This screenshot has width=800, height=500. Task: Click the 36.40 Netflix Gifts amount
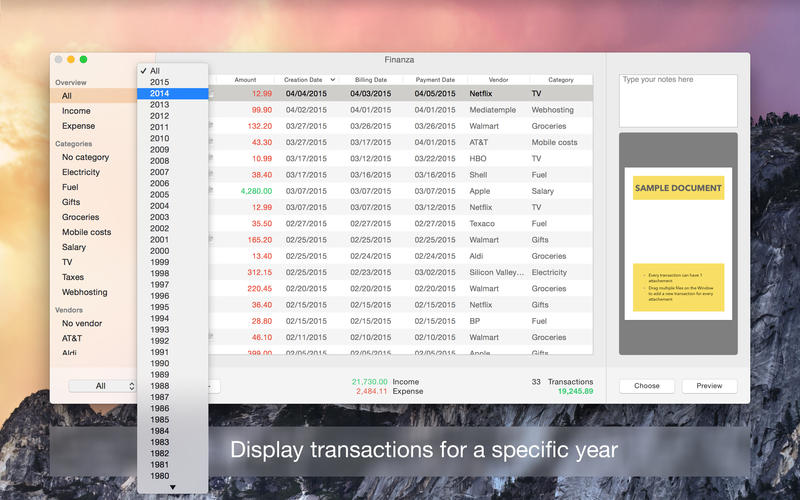click(x=262, y=305)
